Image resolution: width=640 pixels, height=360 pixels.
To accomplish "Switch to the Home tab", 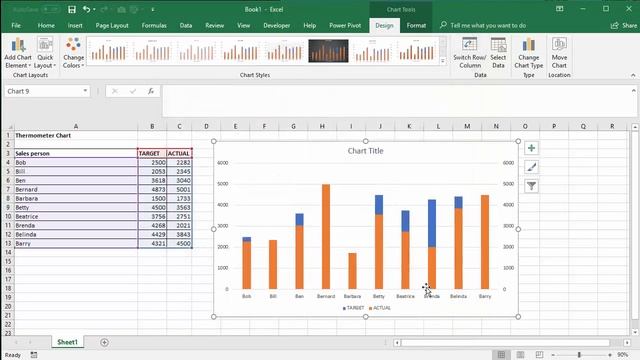I will point(46,25).
